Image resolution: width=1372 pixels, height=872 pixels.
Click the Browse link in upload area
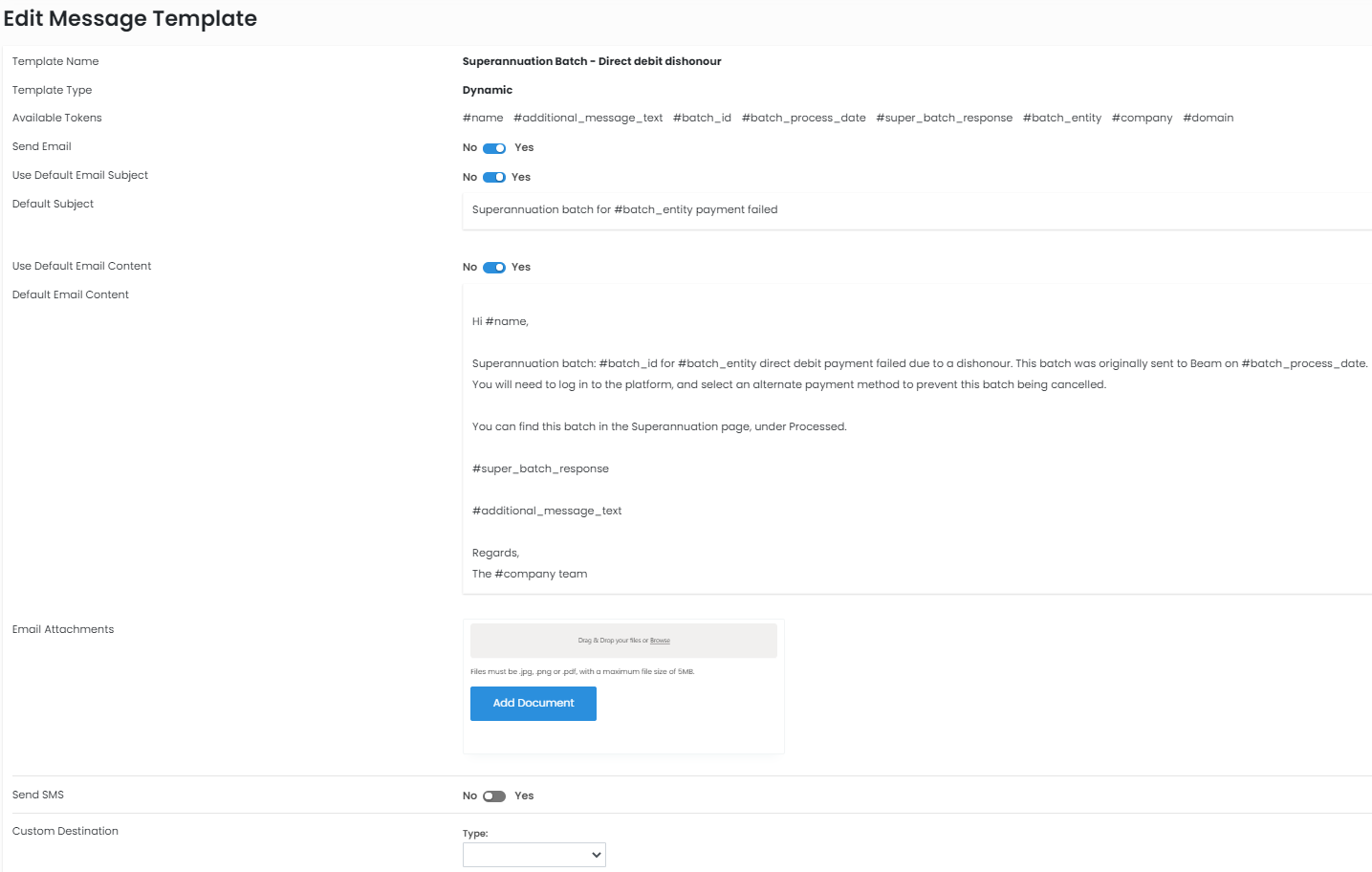(x=660, y=641)
